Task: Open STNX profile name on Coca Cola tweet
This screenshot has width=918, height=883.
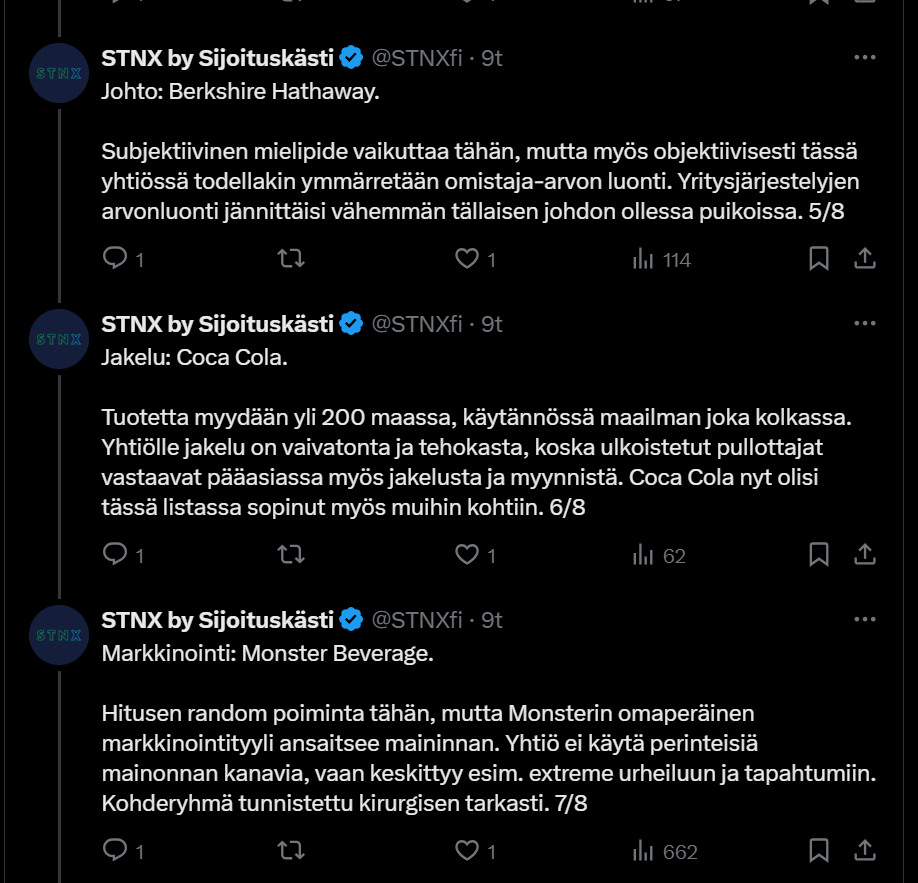Action: click(x=217, y=324)
